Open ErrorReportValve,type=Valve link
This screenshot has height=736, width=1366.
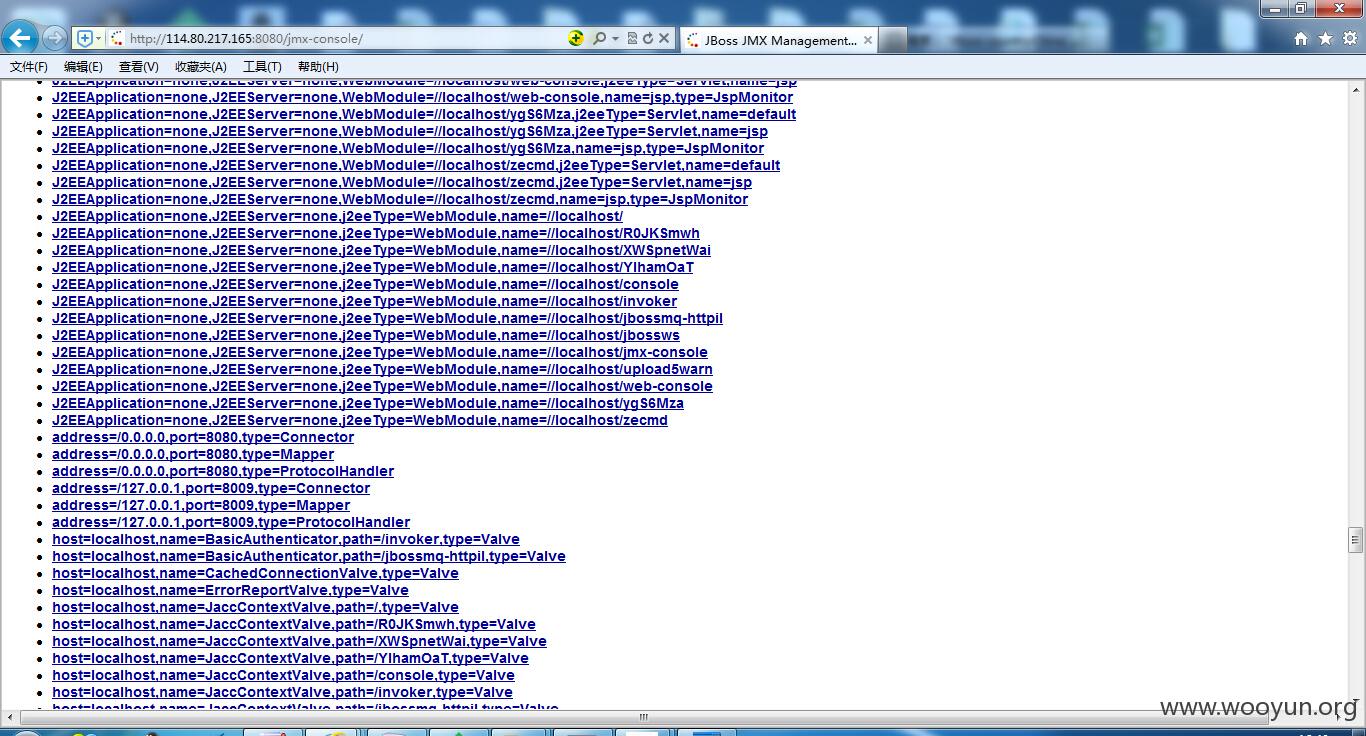[x=230, y=590]
